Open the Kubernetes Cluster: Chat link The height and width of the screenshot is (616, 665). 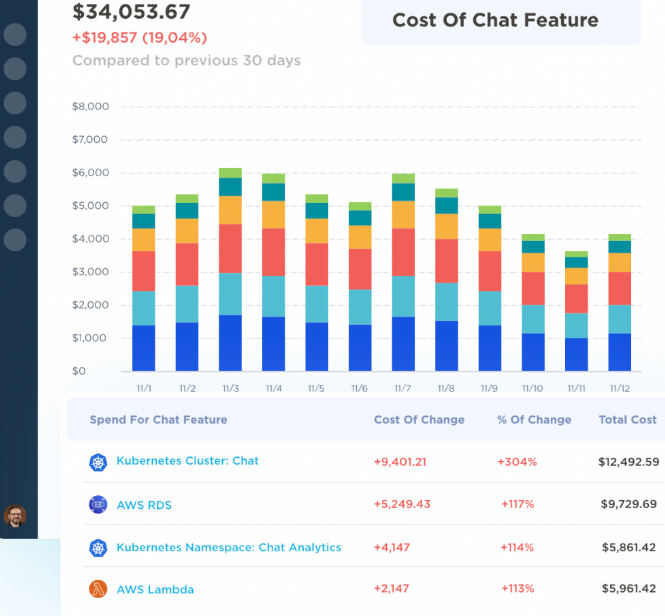click(x=187, y=461)
